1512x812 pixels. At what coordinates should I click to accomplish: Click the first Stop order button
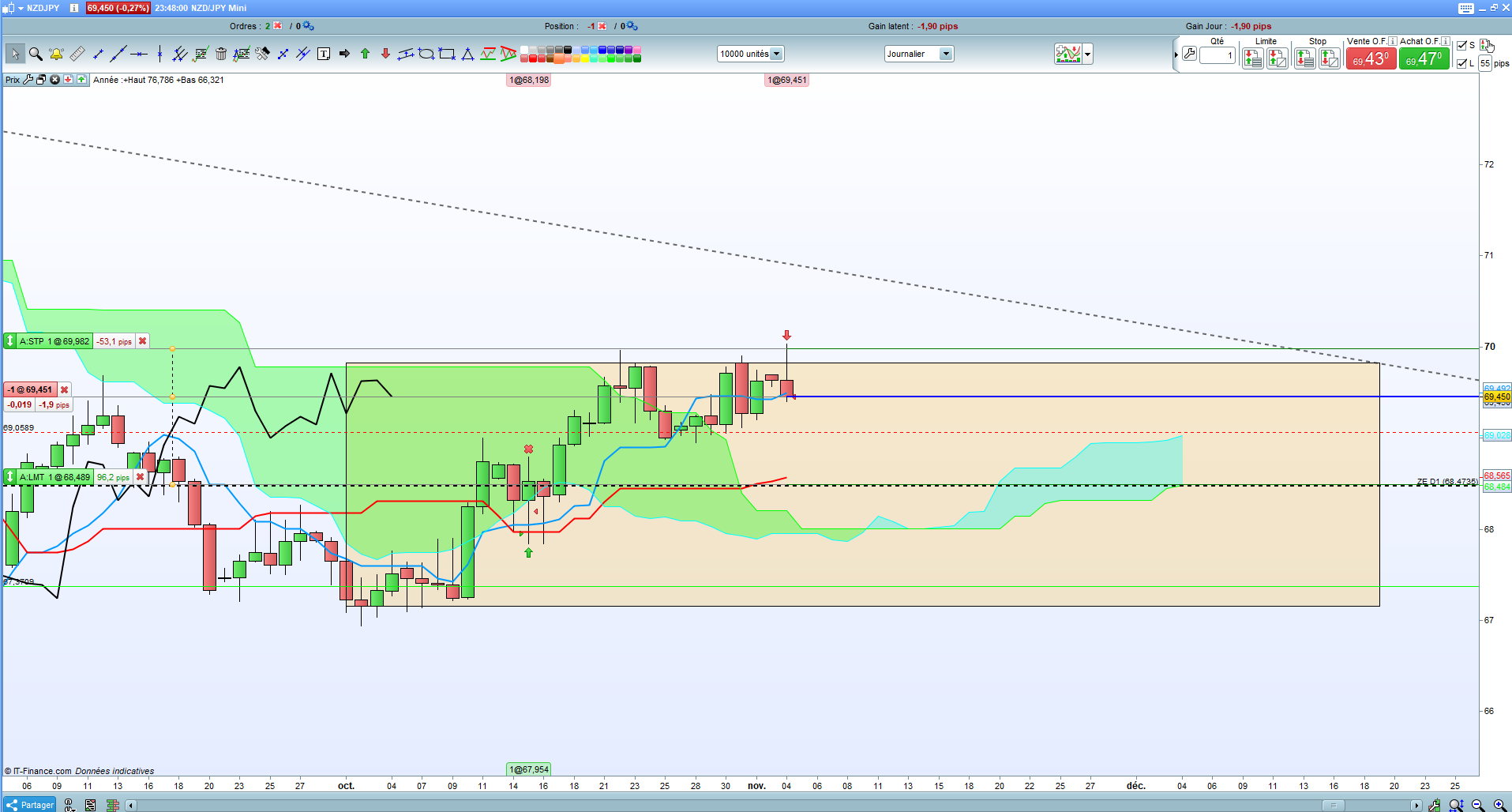[x=1304, y=58]
